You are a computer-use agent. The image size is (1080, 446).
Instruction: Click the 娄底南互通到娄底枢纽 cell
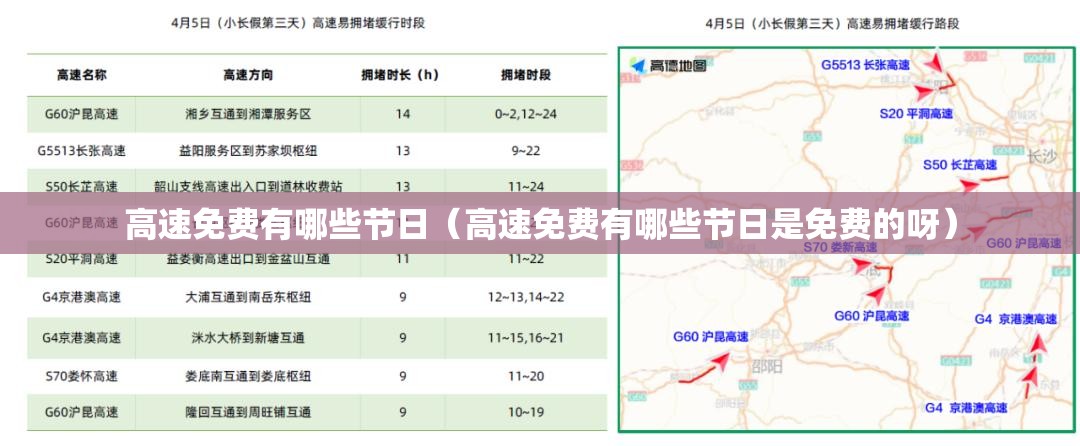248,376
